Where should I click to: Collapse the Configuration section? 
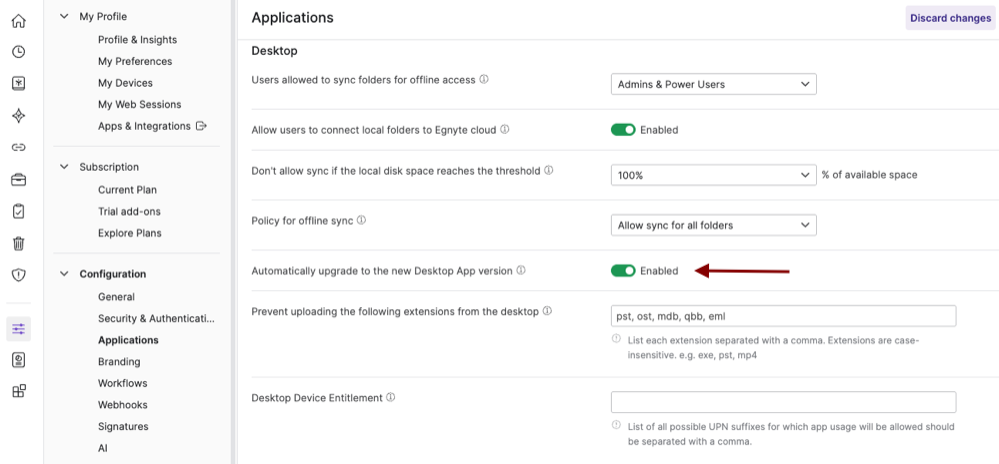pos(64,274)
